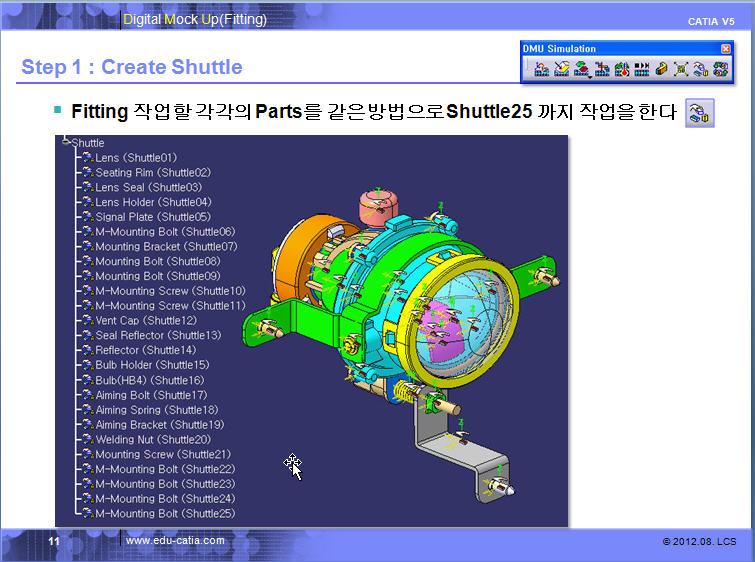Select the Shuttle icon in DMU Simulation toolbar
Viewport: 755px width, 562px height.
pyautogui.click(x=700, y=69)
